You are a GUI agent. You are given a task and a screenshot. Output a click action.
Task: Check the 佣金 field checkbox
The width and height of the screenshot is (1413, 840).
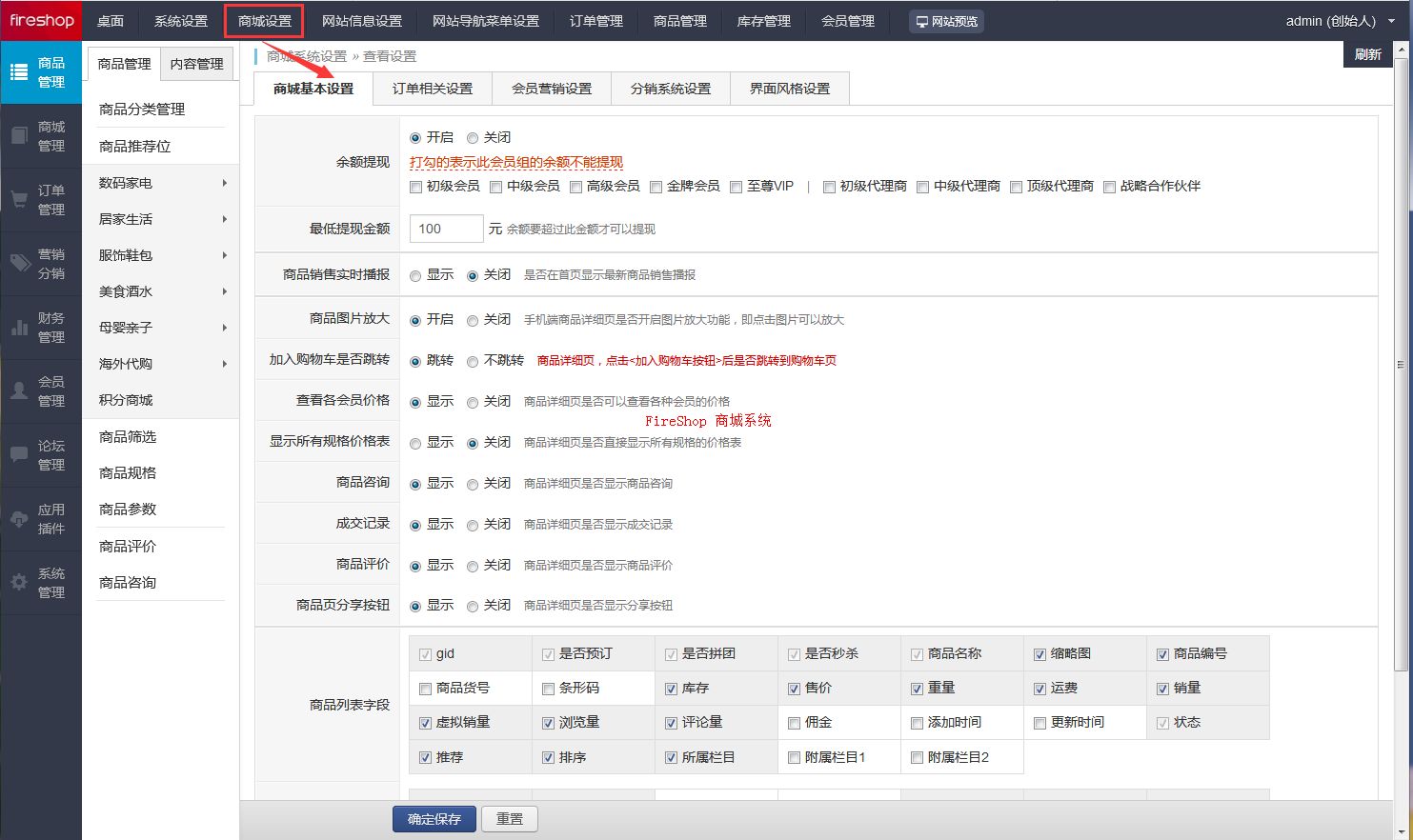click(794, 723)
